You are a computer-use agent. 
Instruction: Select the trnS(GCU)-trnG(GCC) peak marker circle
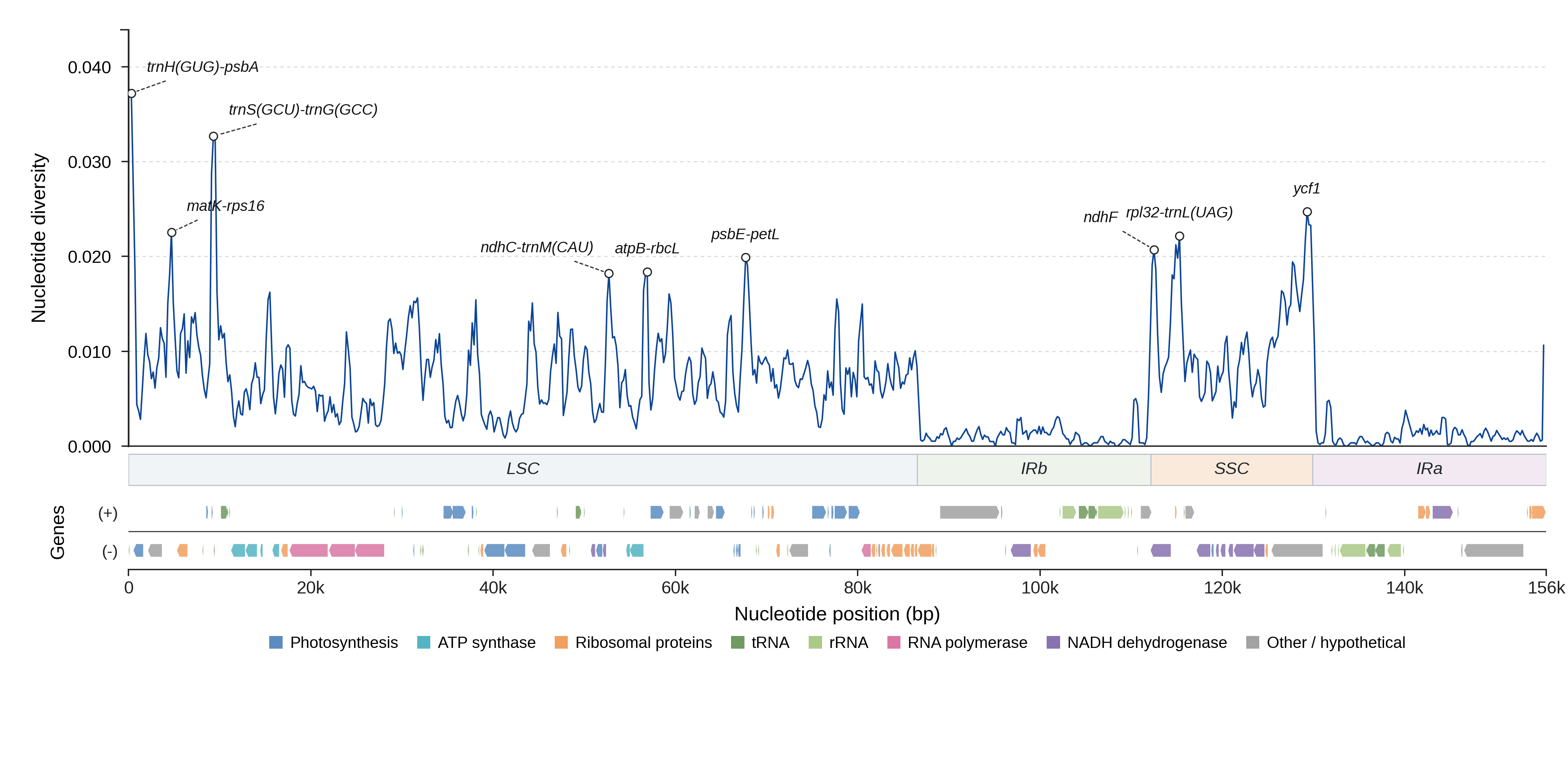click(x=214, y=136)
